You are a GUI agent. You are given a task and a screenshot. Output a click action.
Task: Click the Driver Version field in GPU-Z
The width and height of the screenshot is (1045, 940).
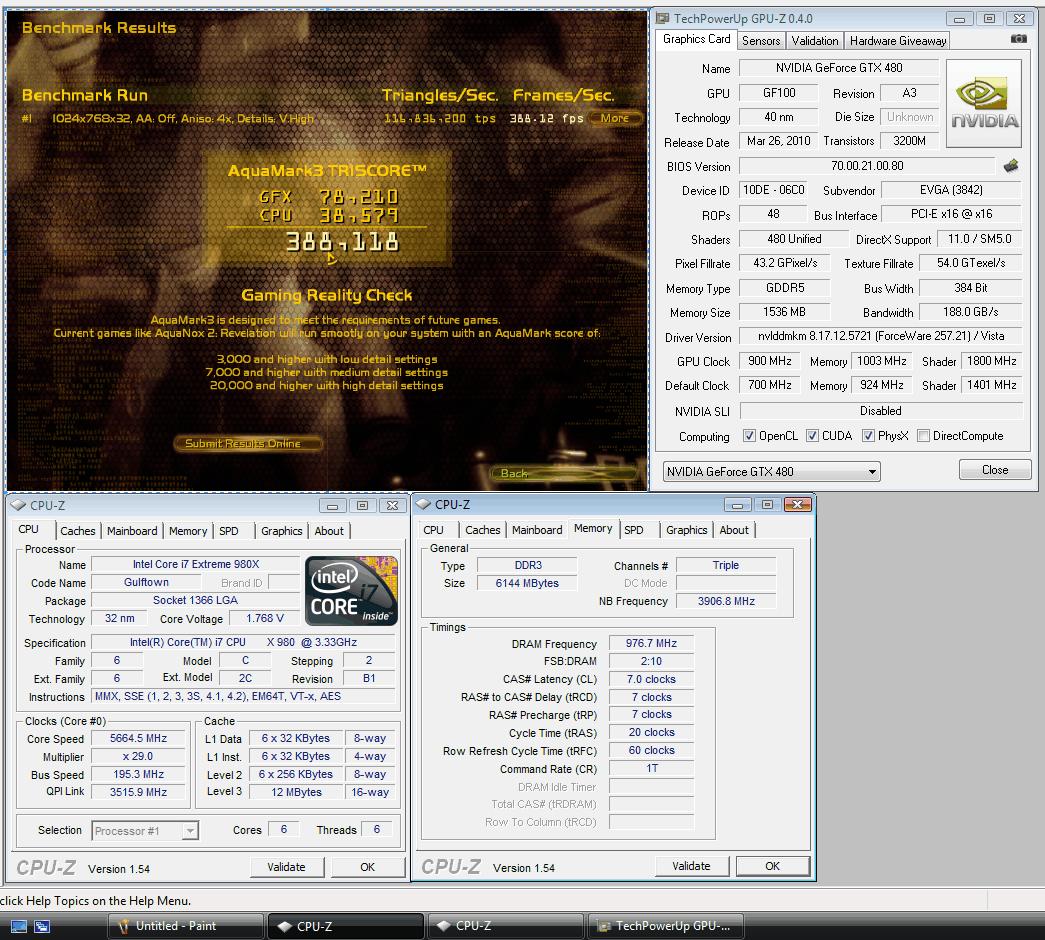[x=880, y=337]
